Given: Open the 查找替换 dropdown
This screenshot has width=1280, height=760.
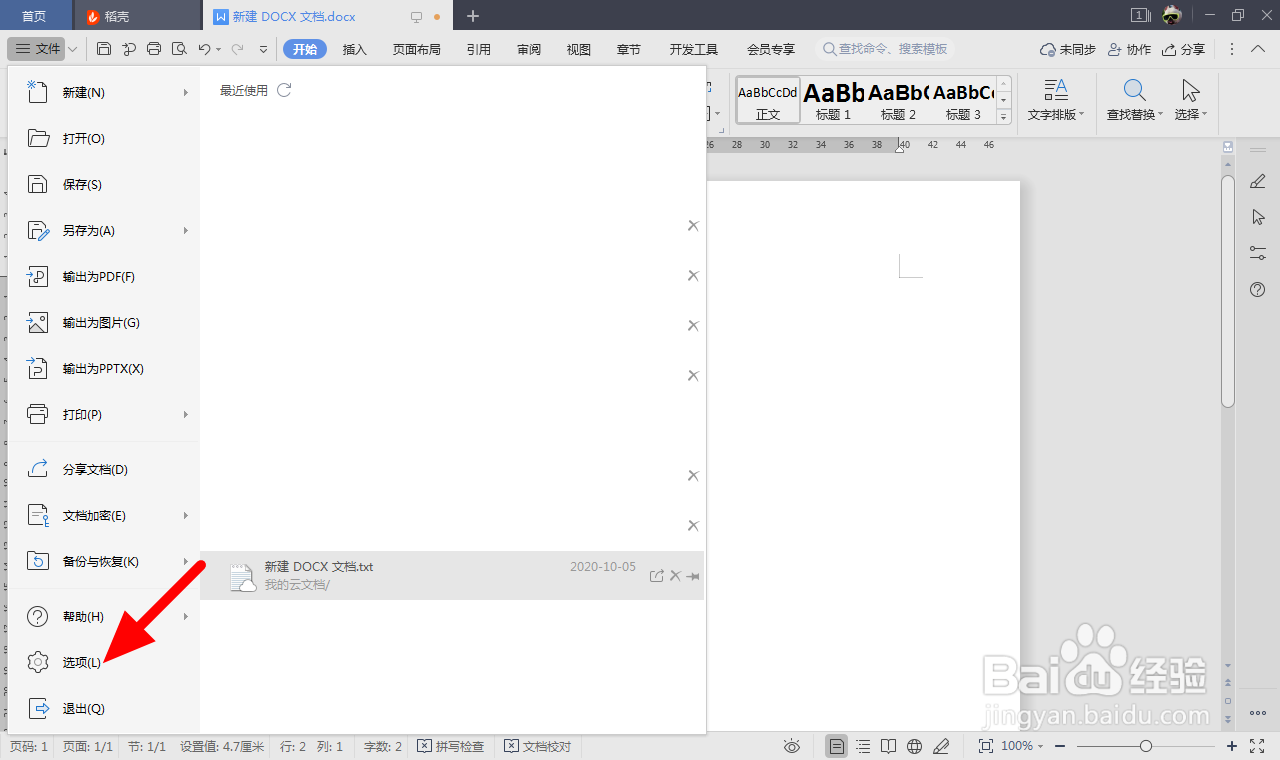Looking at the screenshot, I should (x=1135, y=100).
